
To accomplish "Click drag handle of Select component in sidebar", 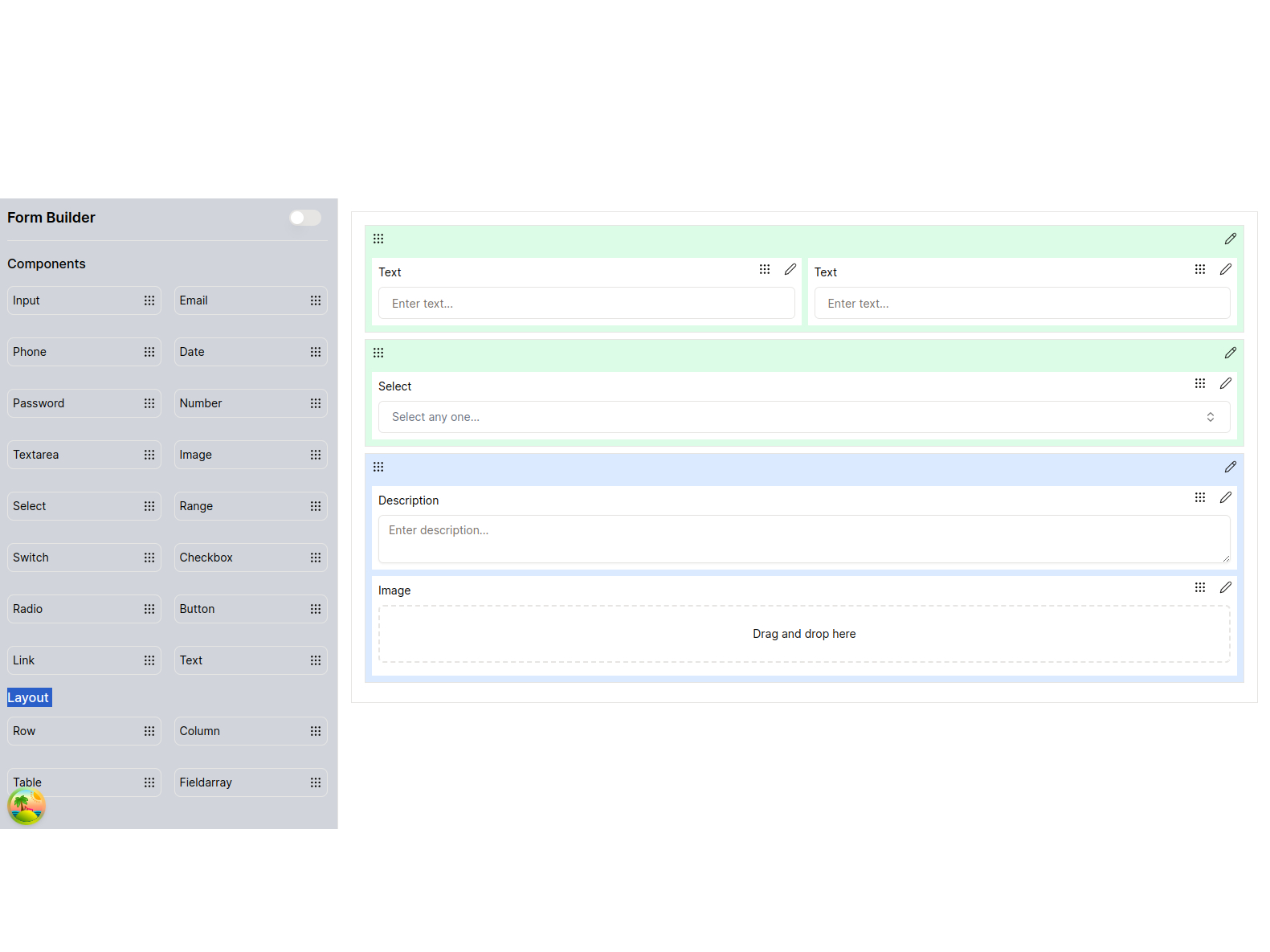I will click(x=149, y=506).
